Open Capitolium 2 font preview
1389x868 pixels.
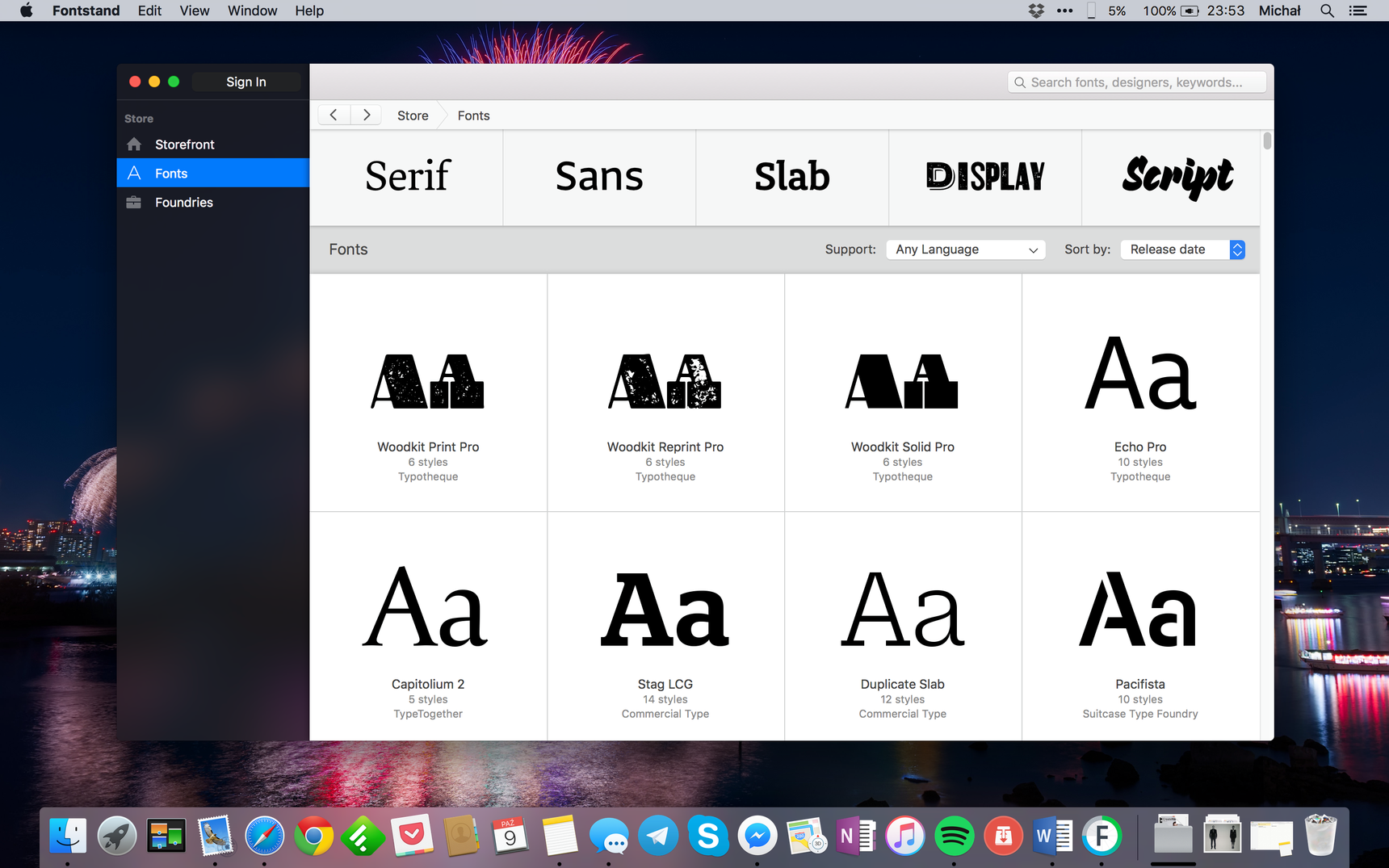coord(428,627)
